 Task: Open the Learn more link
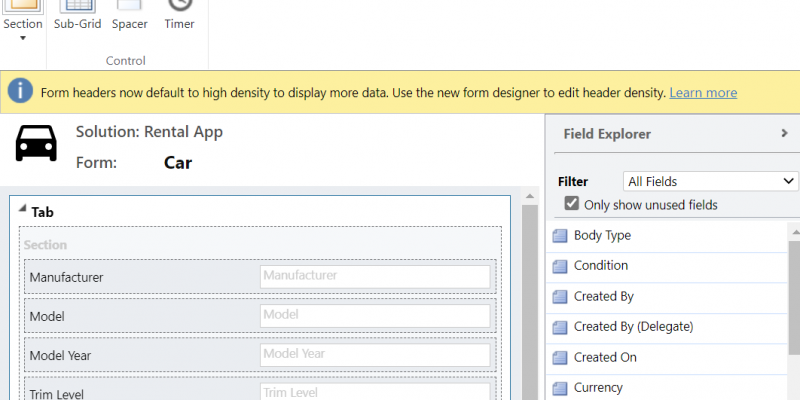point(703,93)
